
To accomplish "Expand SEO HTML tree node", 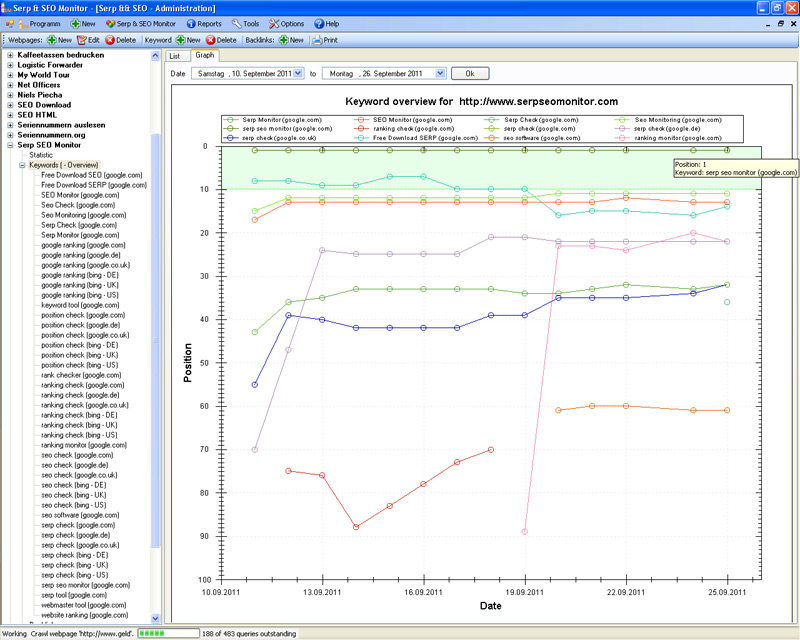I will click(x=10, y=115).
